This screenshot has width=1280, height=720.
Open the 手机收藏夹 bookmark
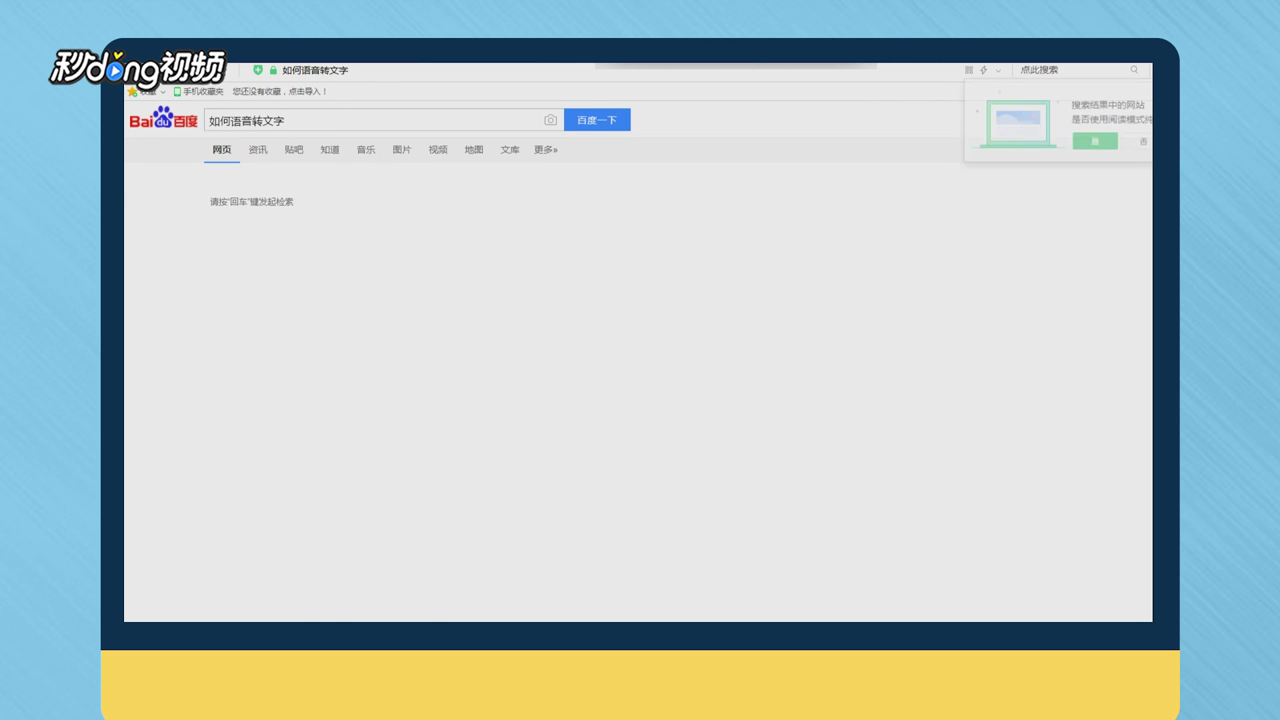198,92
